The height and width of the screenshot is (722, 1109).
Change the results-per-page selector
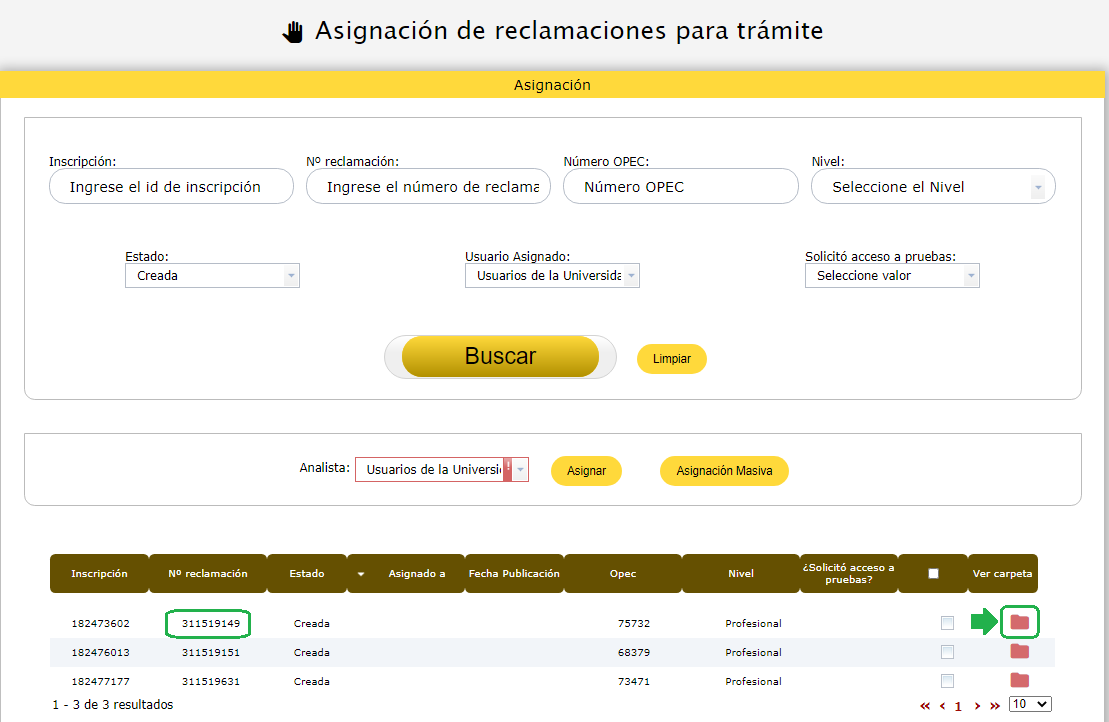tap(1030, 704)
